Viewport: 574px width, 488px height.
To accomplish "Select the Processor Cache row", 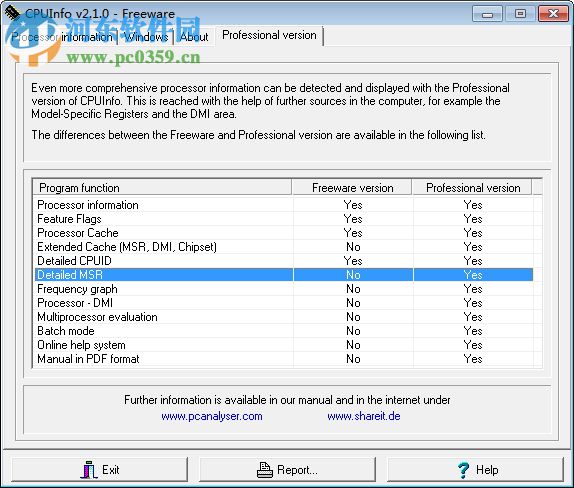I will coord(284,233).
